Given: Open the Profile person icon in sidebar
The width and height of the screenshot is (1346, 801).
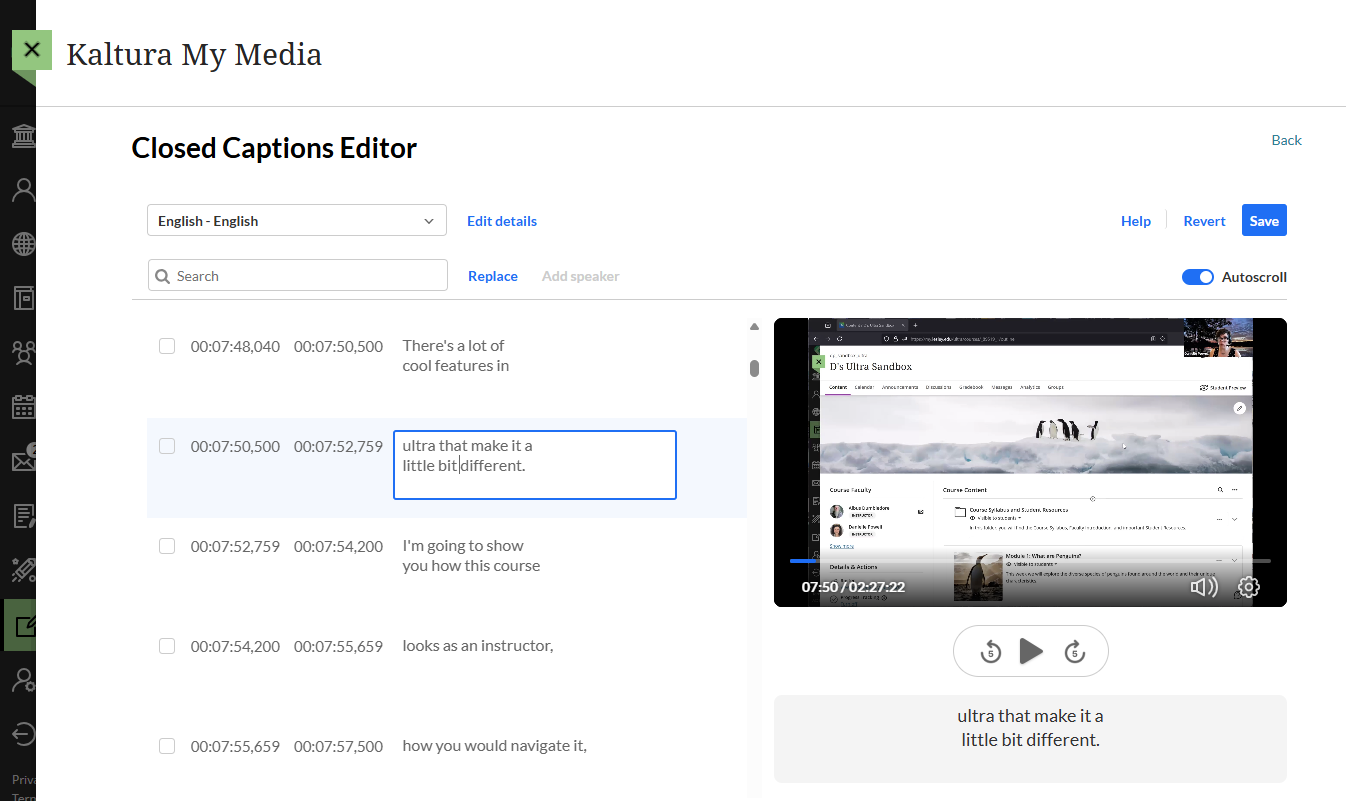Looking at the screenshot, I should pyautogui.click(x=23, y=190).
